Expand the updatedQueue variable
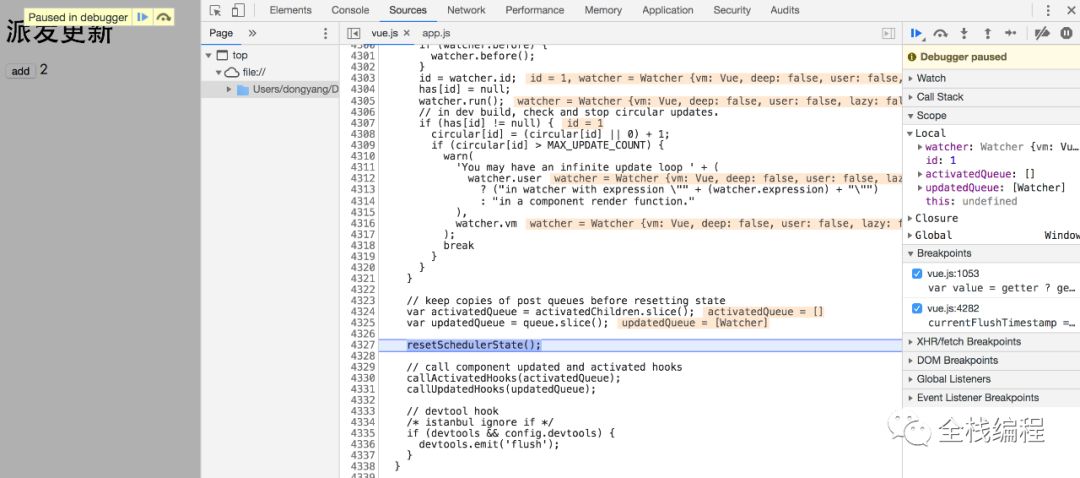Screen dimensions: 1080x478 click(x=920, y=188)
